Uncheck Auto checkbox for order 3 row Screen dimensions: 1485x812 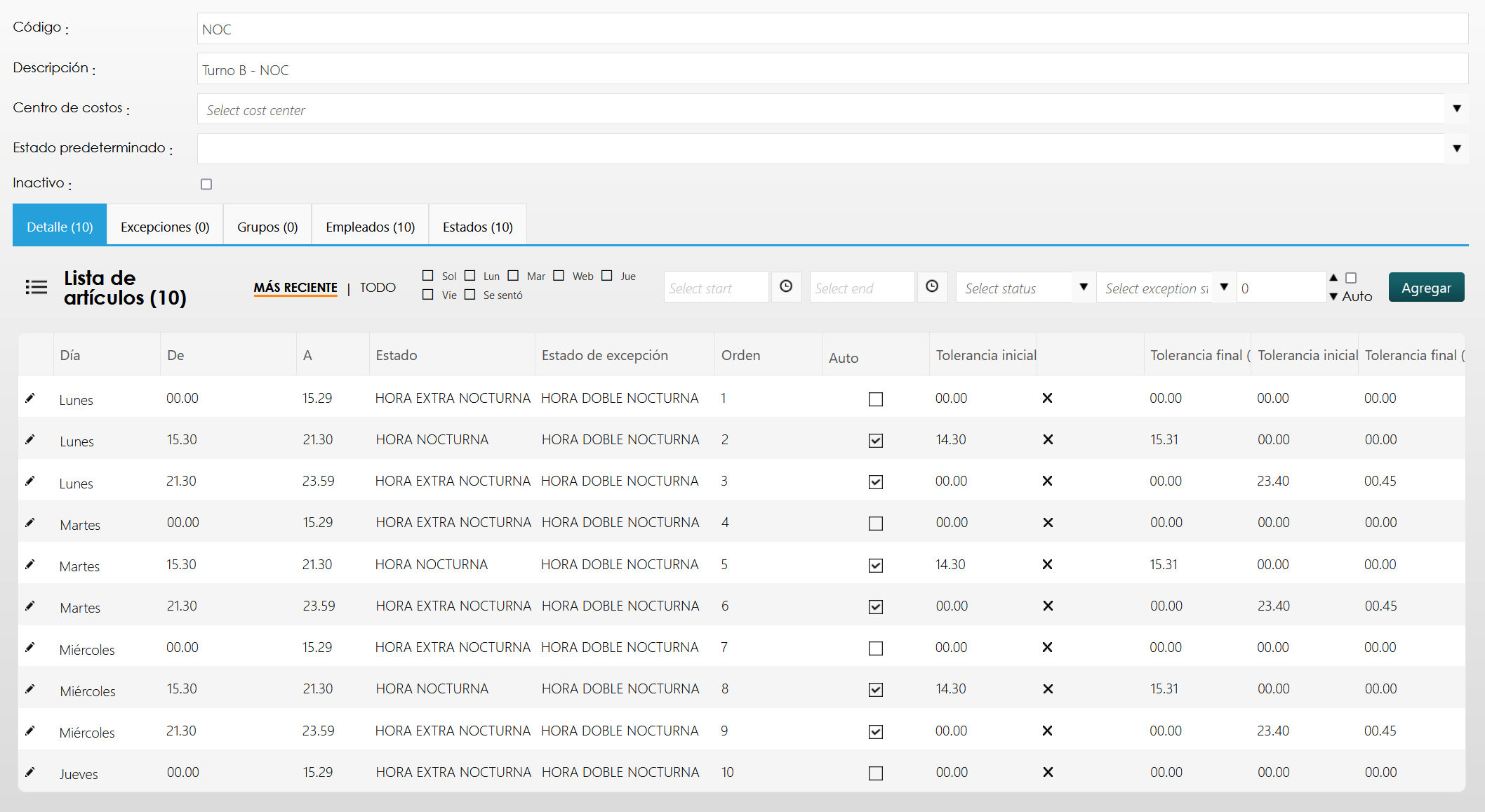coord(876,482)
